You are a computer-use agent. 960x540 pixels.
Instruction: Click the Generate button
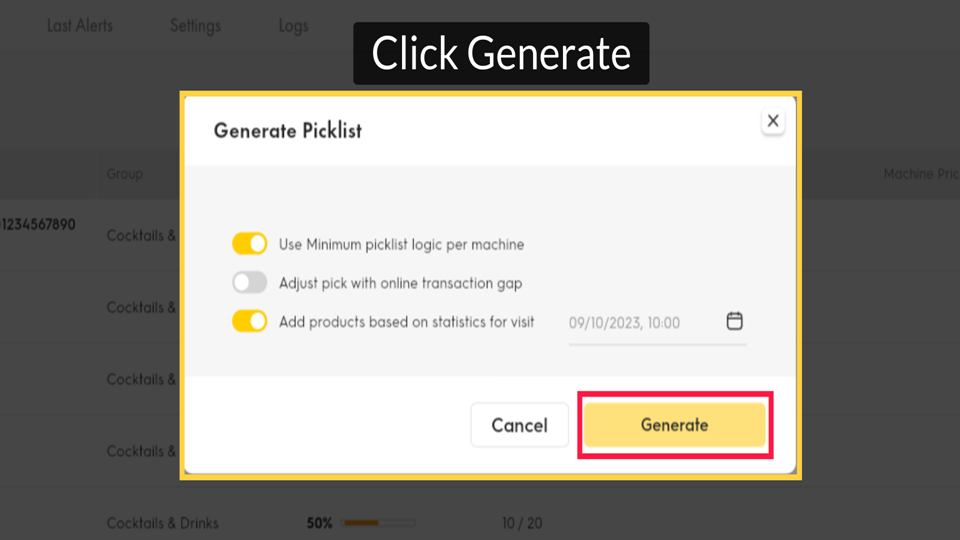675,425
